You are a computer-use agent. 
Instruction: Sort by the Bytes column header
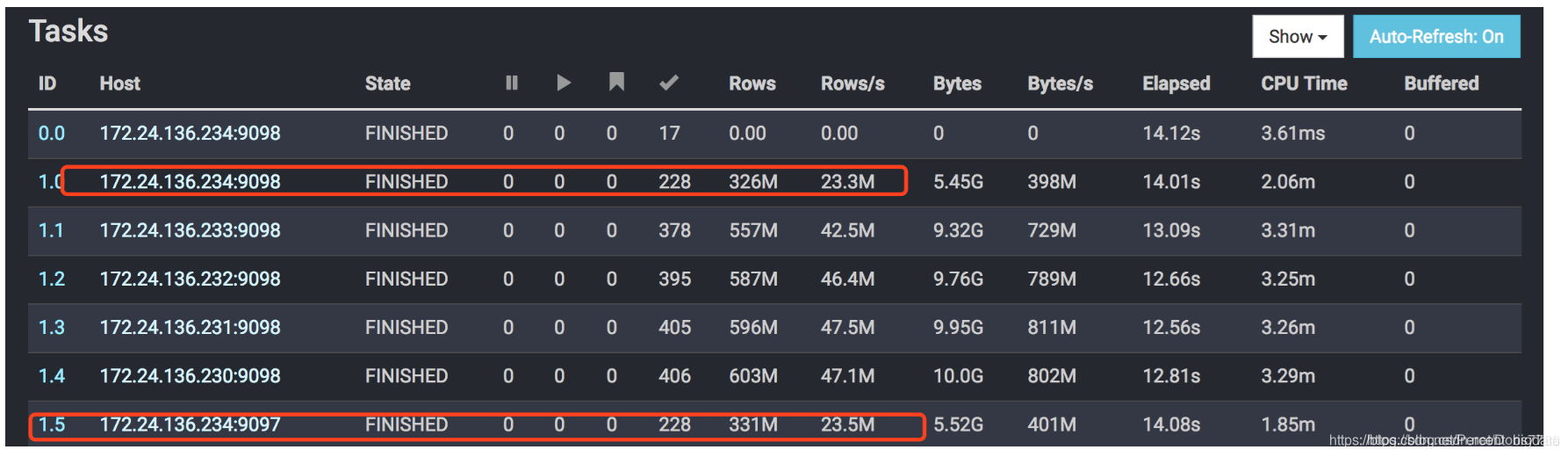tap(957, 83)
